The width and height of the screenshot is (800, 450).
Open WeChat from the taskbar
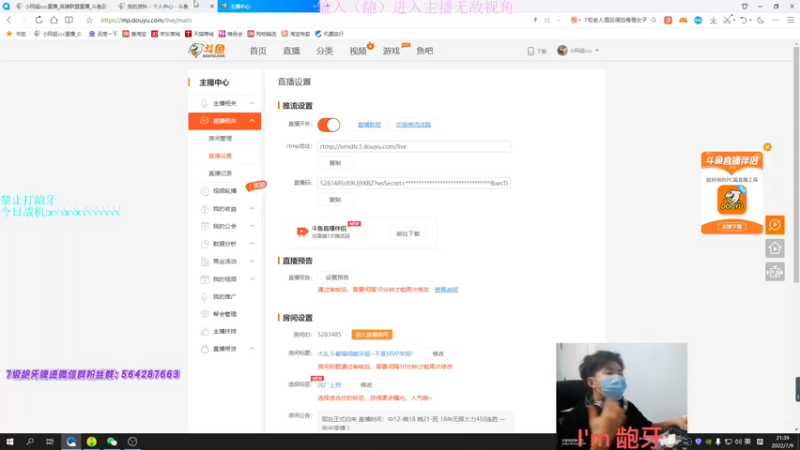click(112, 441)
